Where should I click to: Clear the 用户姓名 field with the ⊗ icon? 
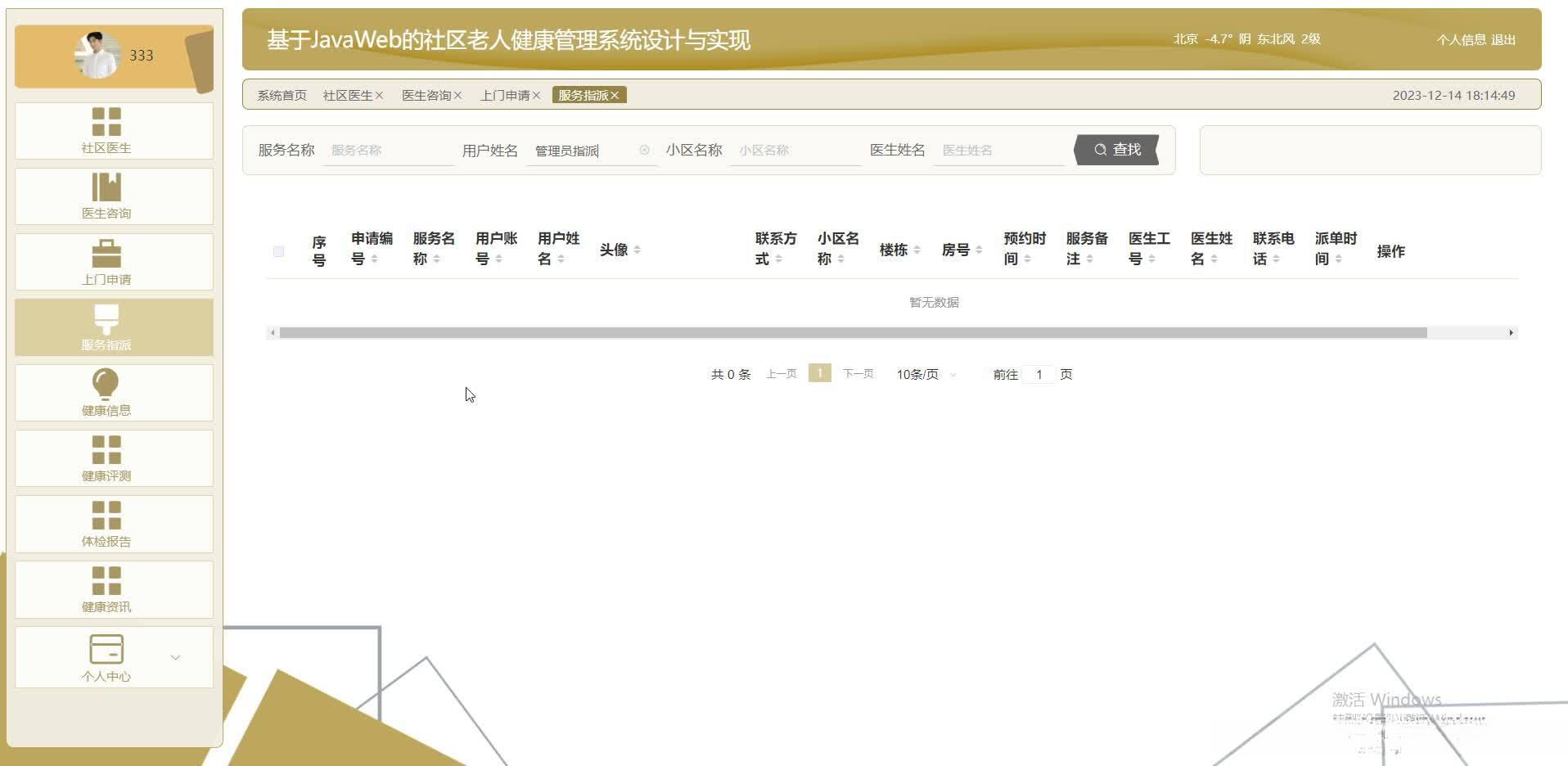coord(645,150)
